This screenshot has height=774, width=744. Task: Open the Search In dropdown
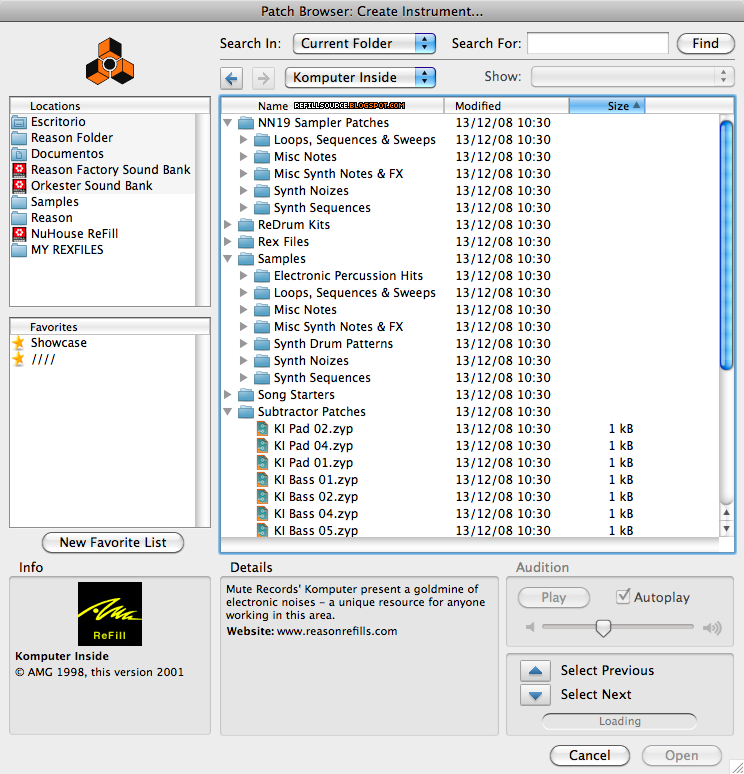(x=364, y=43)
